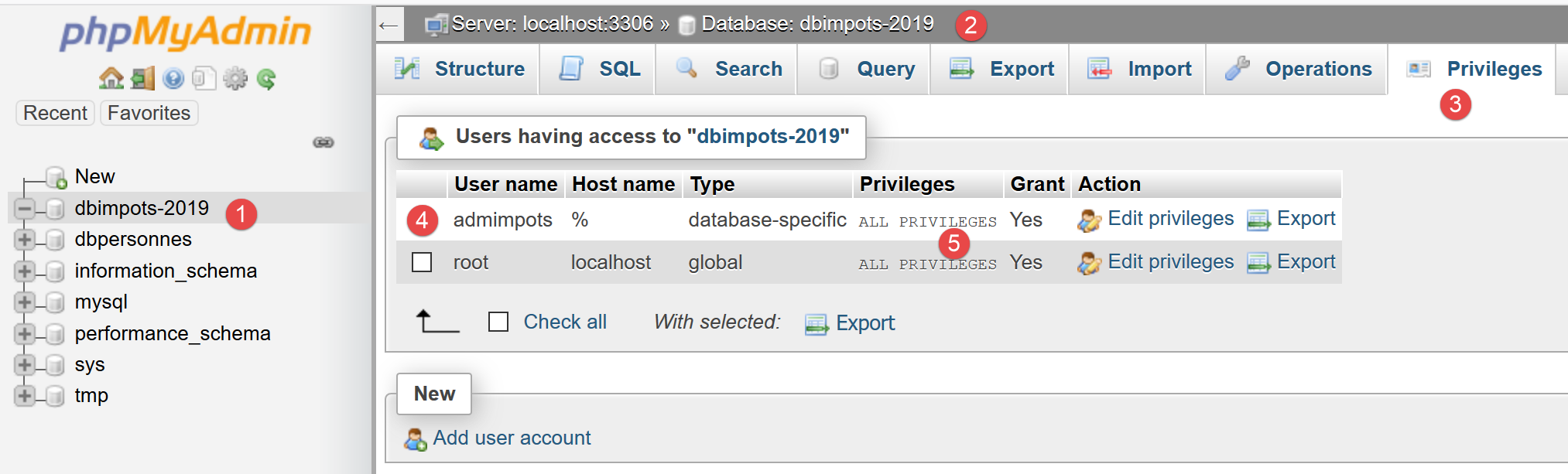Open the settings gear icon
The width and height of the screenshot is (1568, 474).
(x=235, y=78)
